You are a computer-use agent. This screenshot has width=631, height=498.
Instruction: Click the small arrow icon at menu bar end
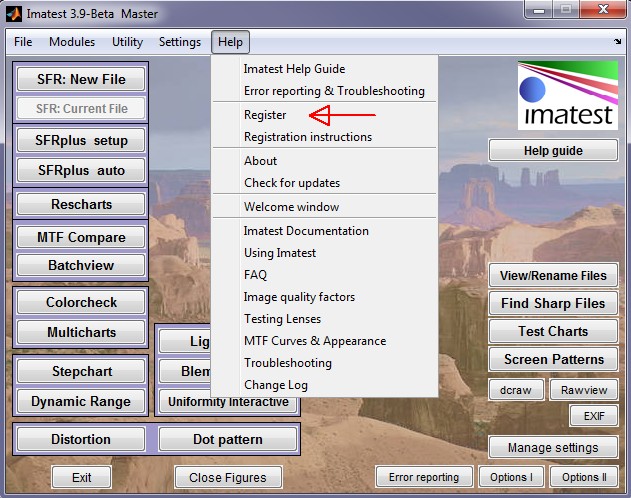tap(618, 41)
